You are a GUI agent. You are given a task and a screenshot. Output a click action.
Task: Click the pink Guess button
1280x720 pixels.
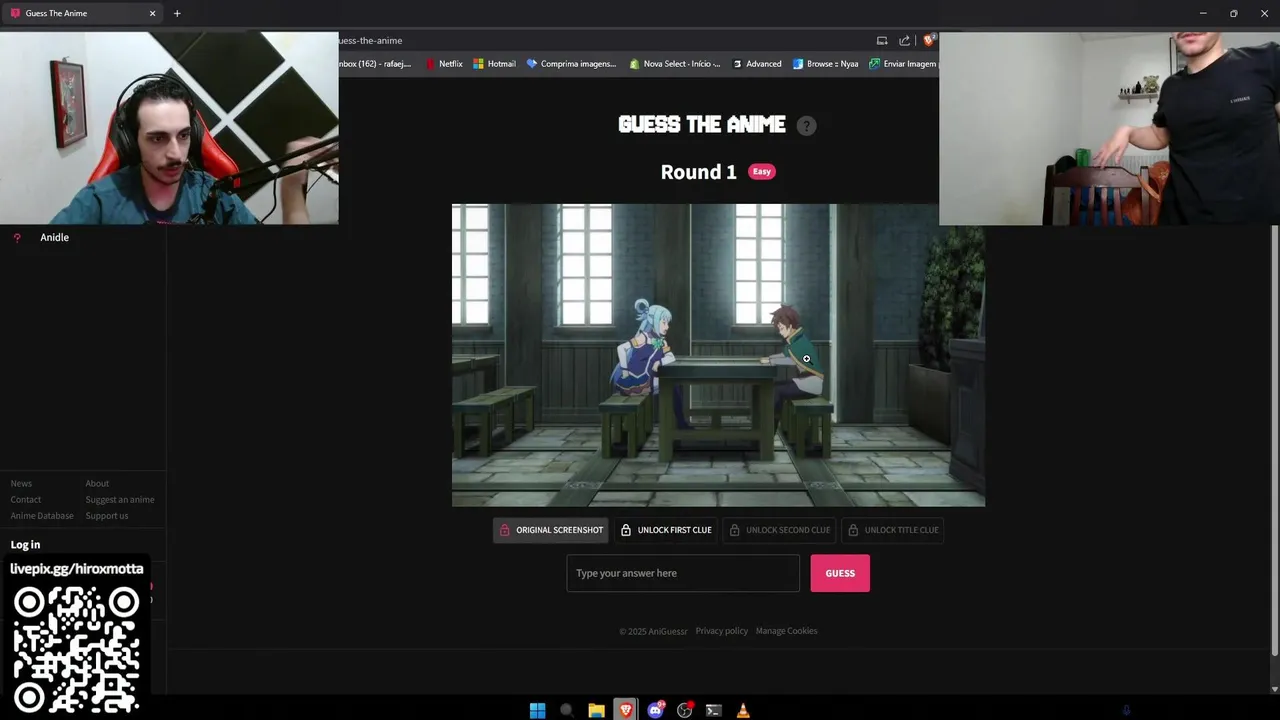click(840, 573)
